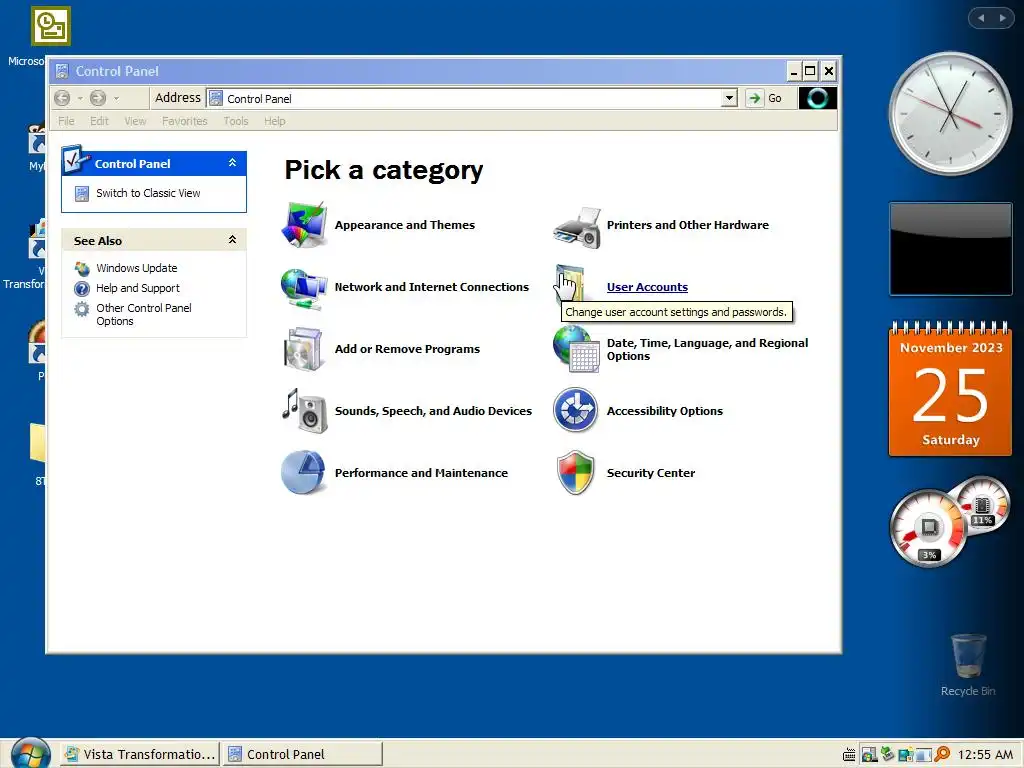The width and height of the screenshot is (1024, 768).
Task: Open the Favorites menu
Action: click(x=185, y=121)
